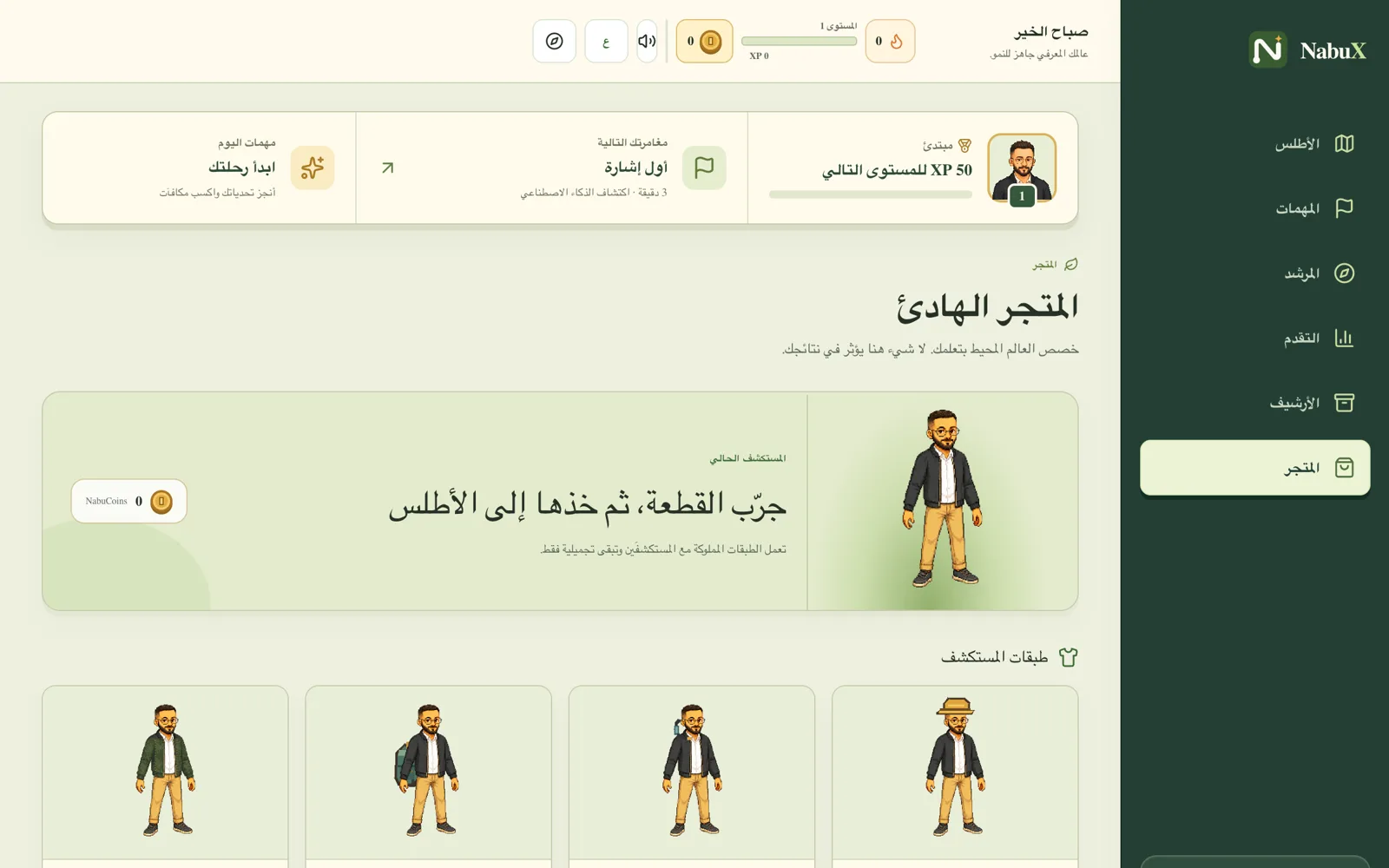
Task: Open the التقدم sidebar item
Action: pos(1254,338)
